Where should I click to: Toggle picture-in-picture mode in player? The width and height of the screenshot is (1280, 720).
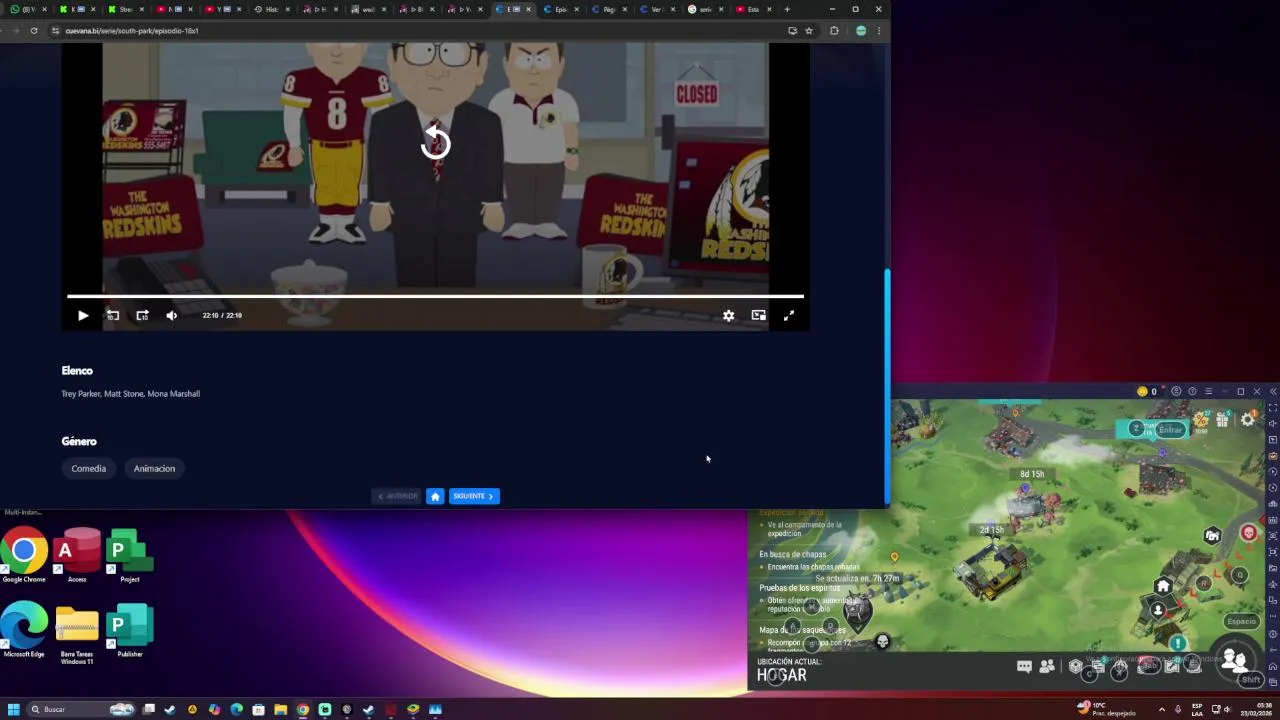759,315
